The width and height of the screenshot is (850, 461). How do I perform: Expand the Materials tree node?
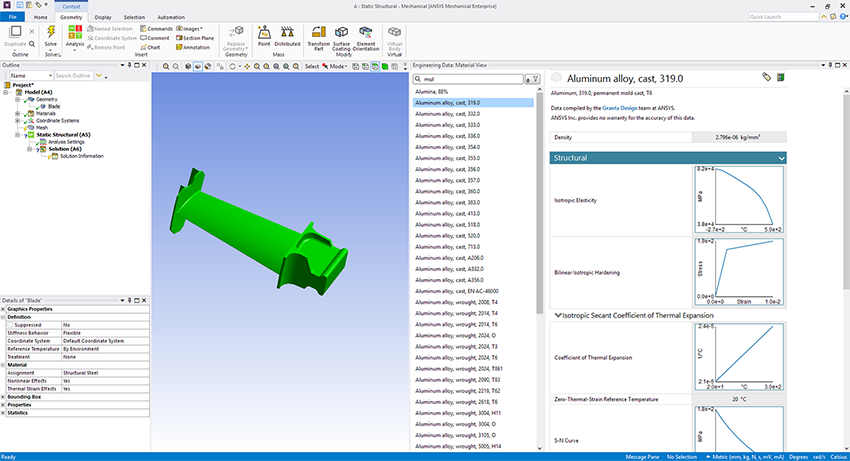17,113
